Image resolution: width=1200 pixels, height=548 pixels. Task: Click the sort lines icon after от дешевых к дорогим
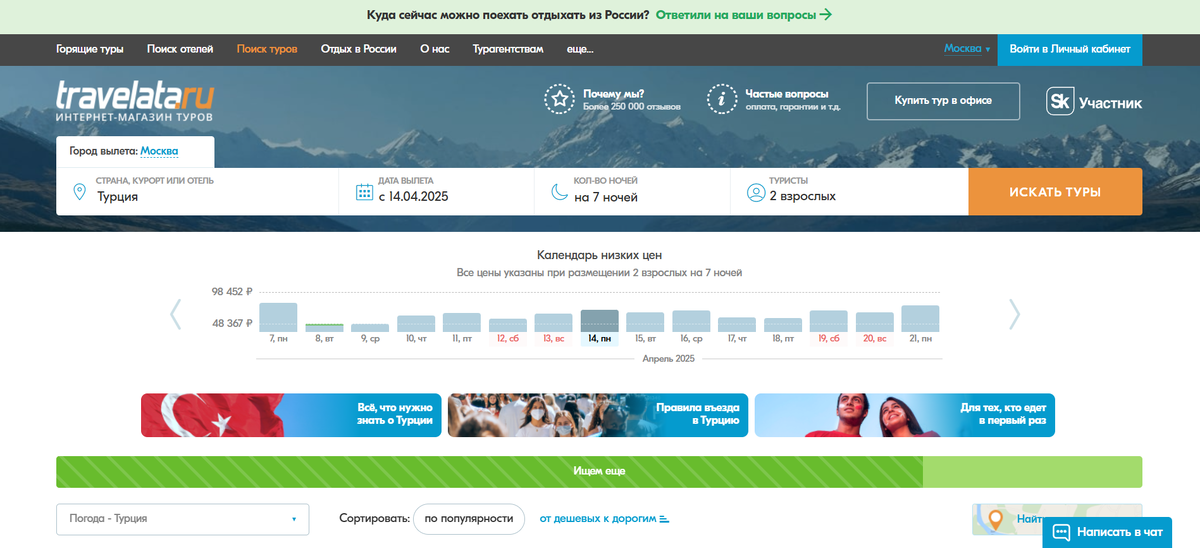(x=665, y=519)
